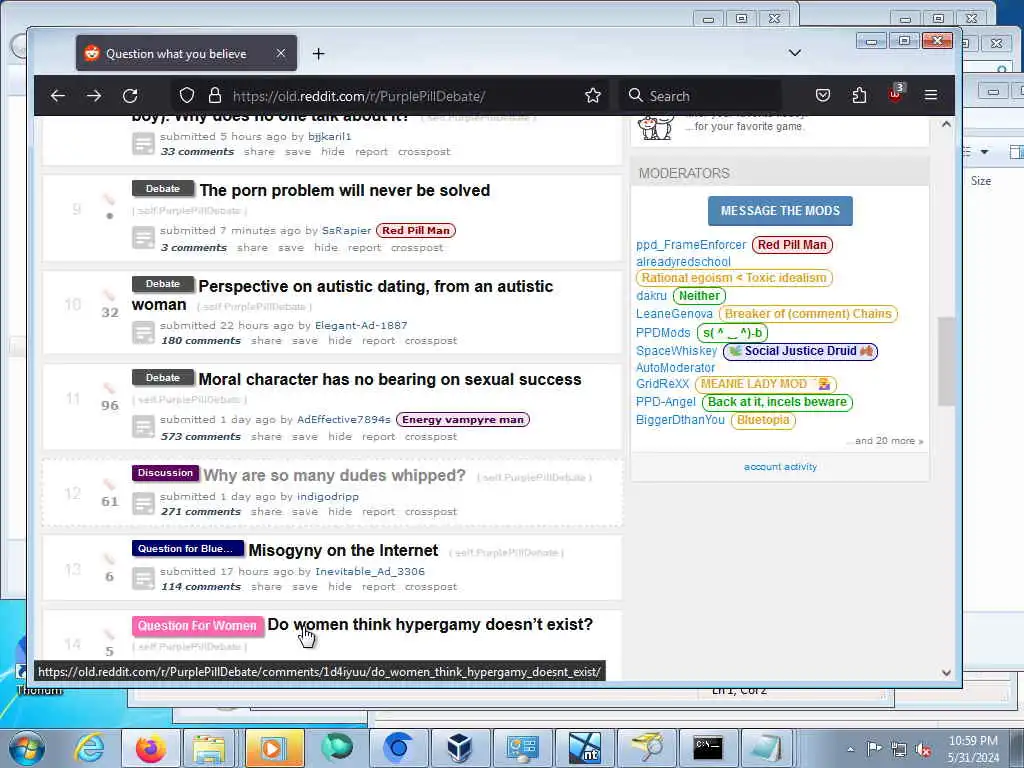Screen dimensions: 1024x768
Task: Open 'The porn problem will never be solved'
Action: (x=345, y=191)
